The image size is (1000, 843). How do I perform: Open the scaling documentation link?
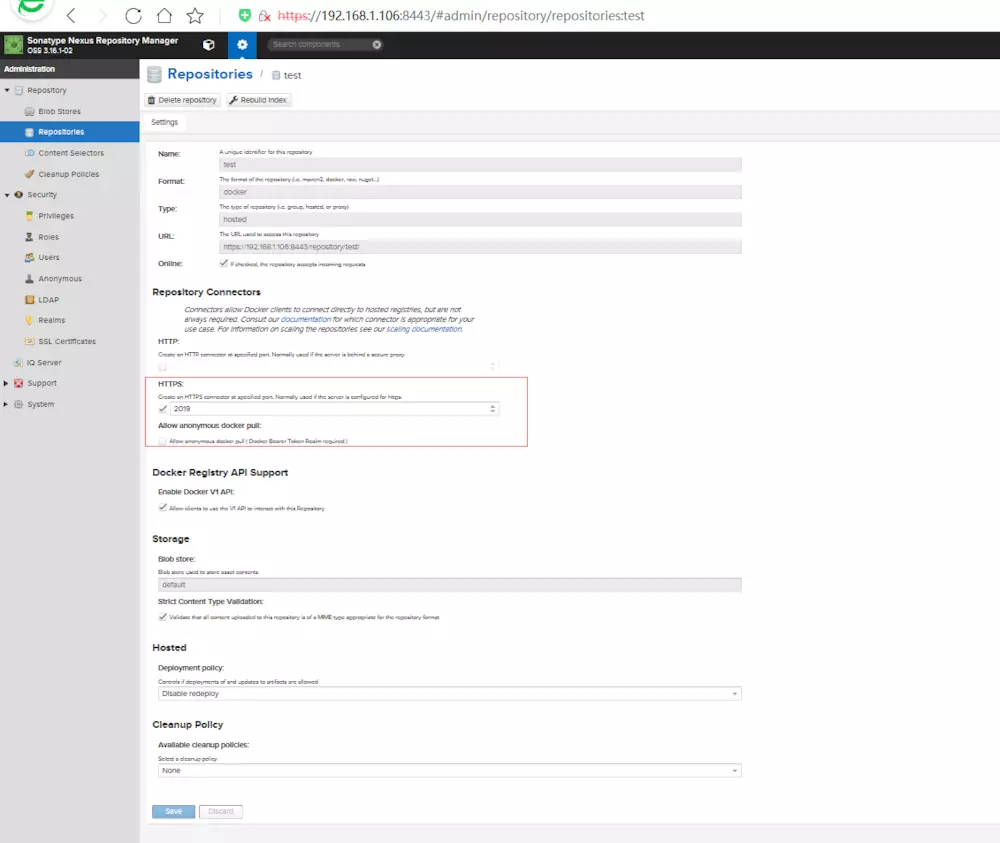[424, 330]
